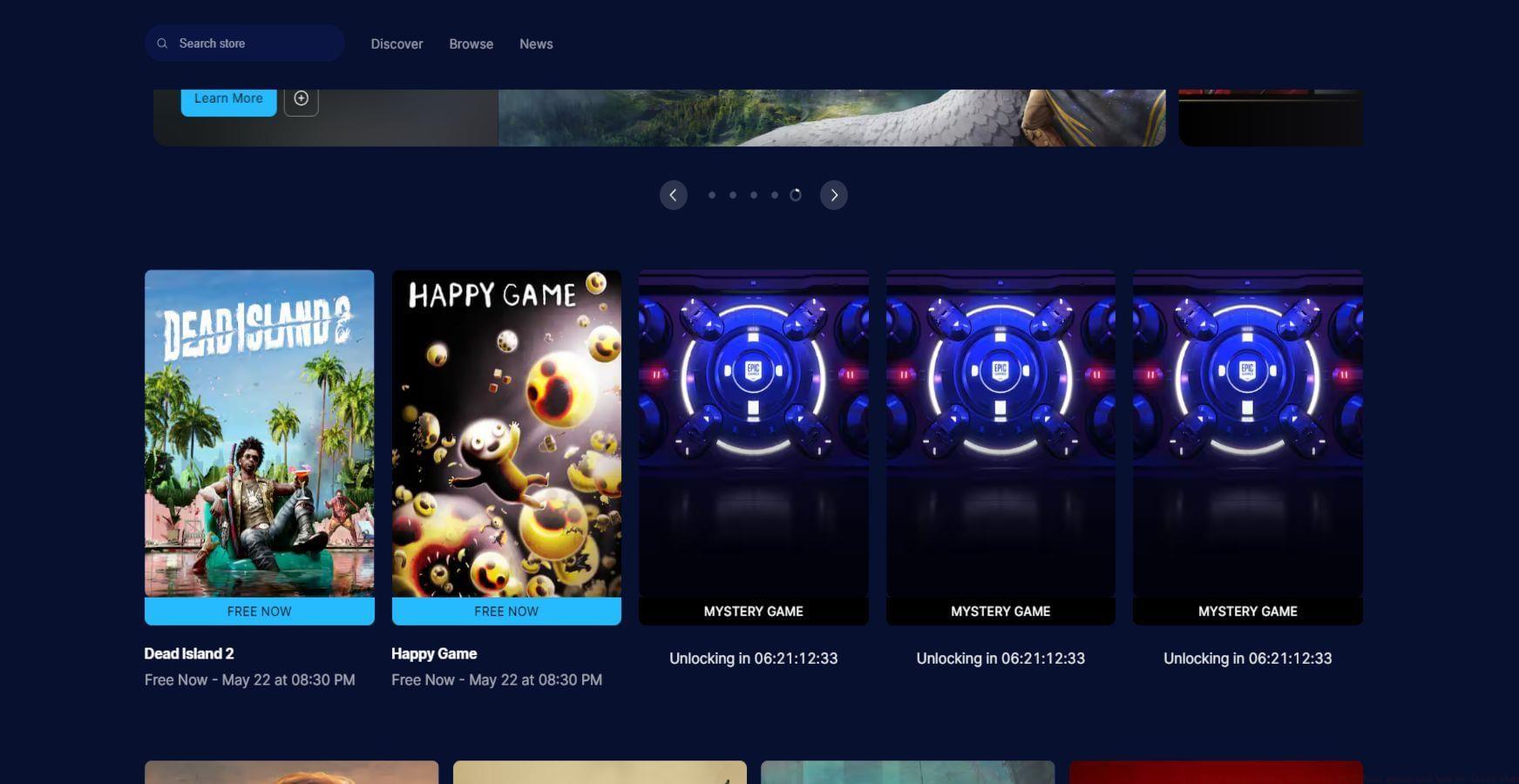This screenshot has height=784, width=1519.
Task: Switch to the News tab
Action: coord(536,44)
